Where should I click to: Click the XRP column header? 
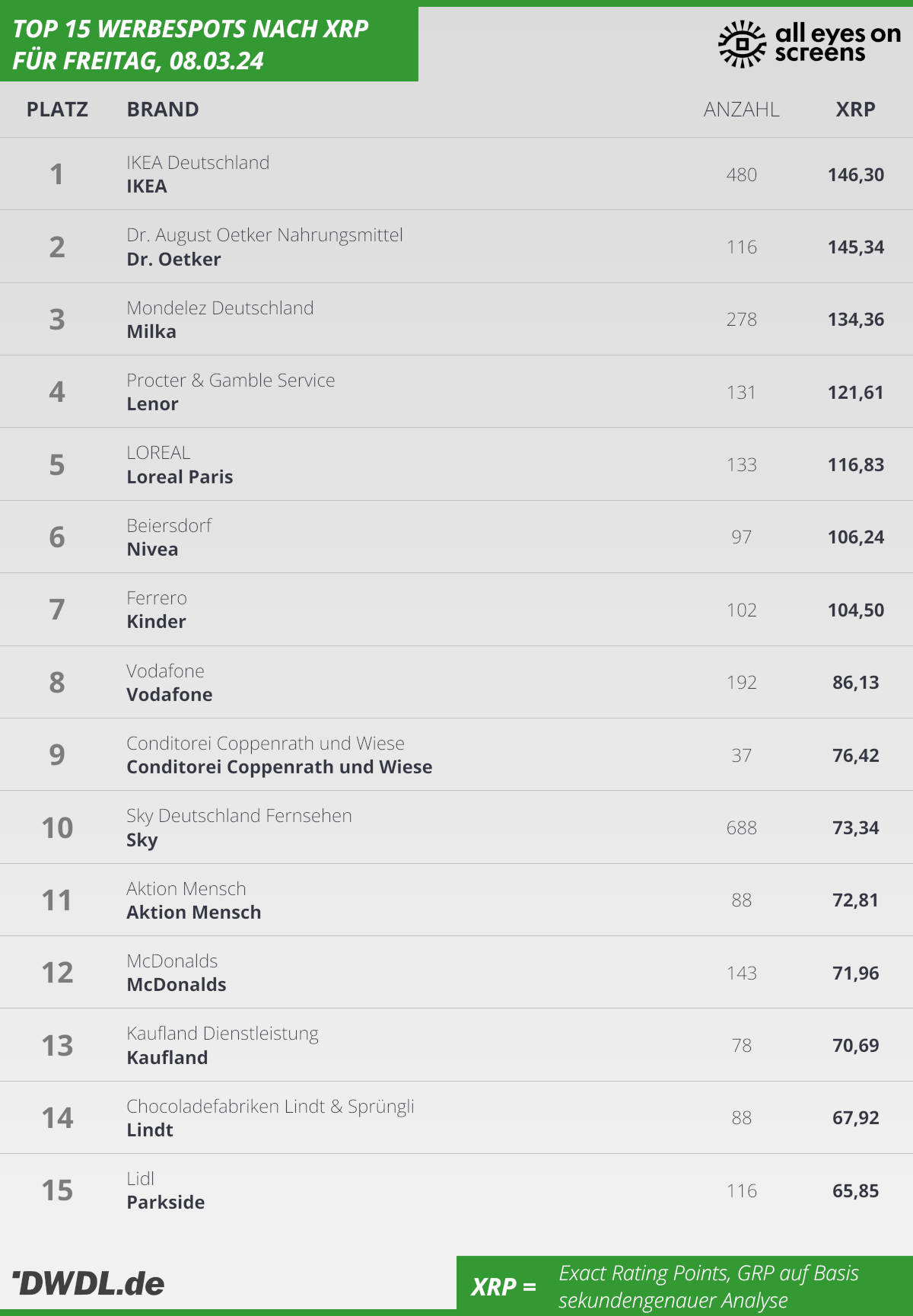[856, 110]
